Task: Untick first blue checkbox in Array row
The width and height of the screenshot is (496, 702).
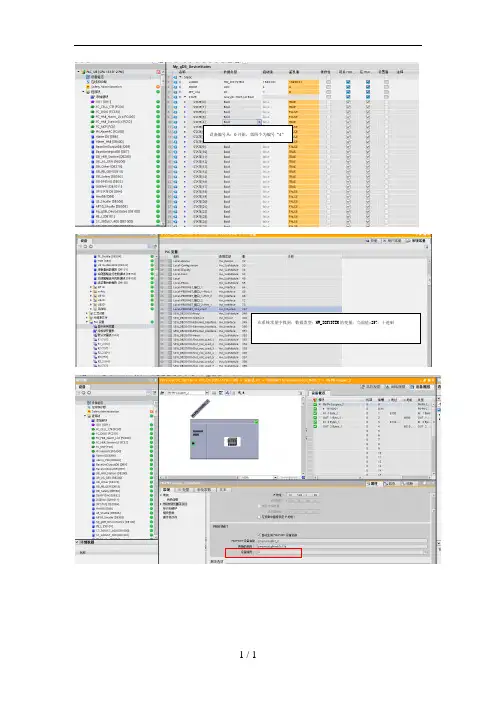Action: coord(348,97)
